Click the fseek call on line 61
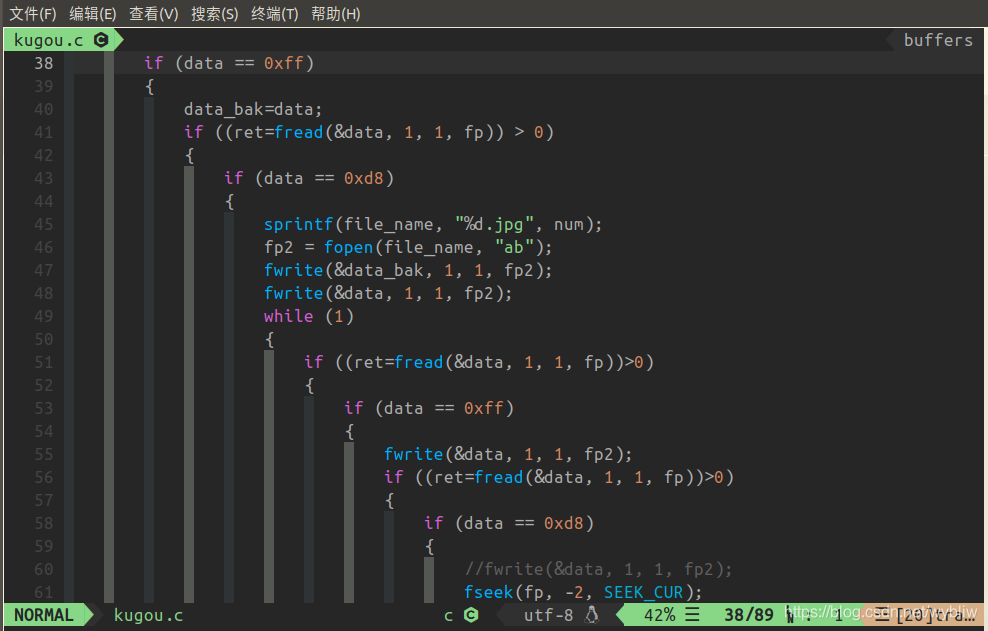The height and width of the screenshot is (631, 988). point(488,593)
